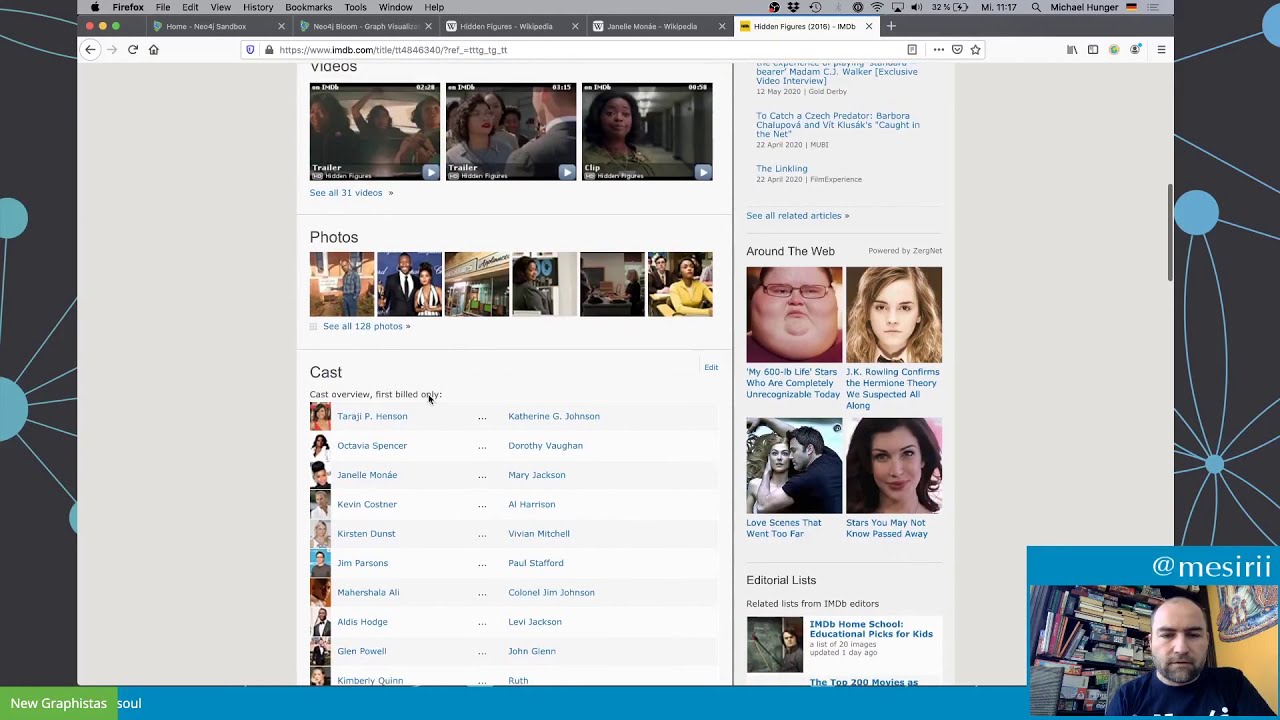Play the second trailer video
1280x720 pixels.
click(x=510, y=132)
